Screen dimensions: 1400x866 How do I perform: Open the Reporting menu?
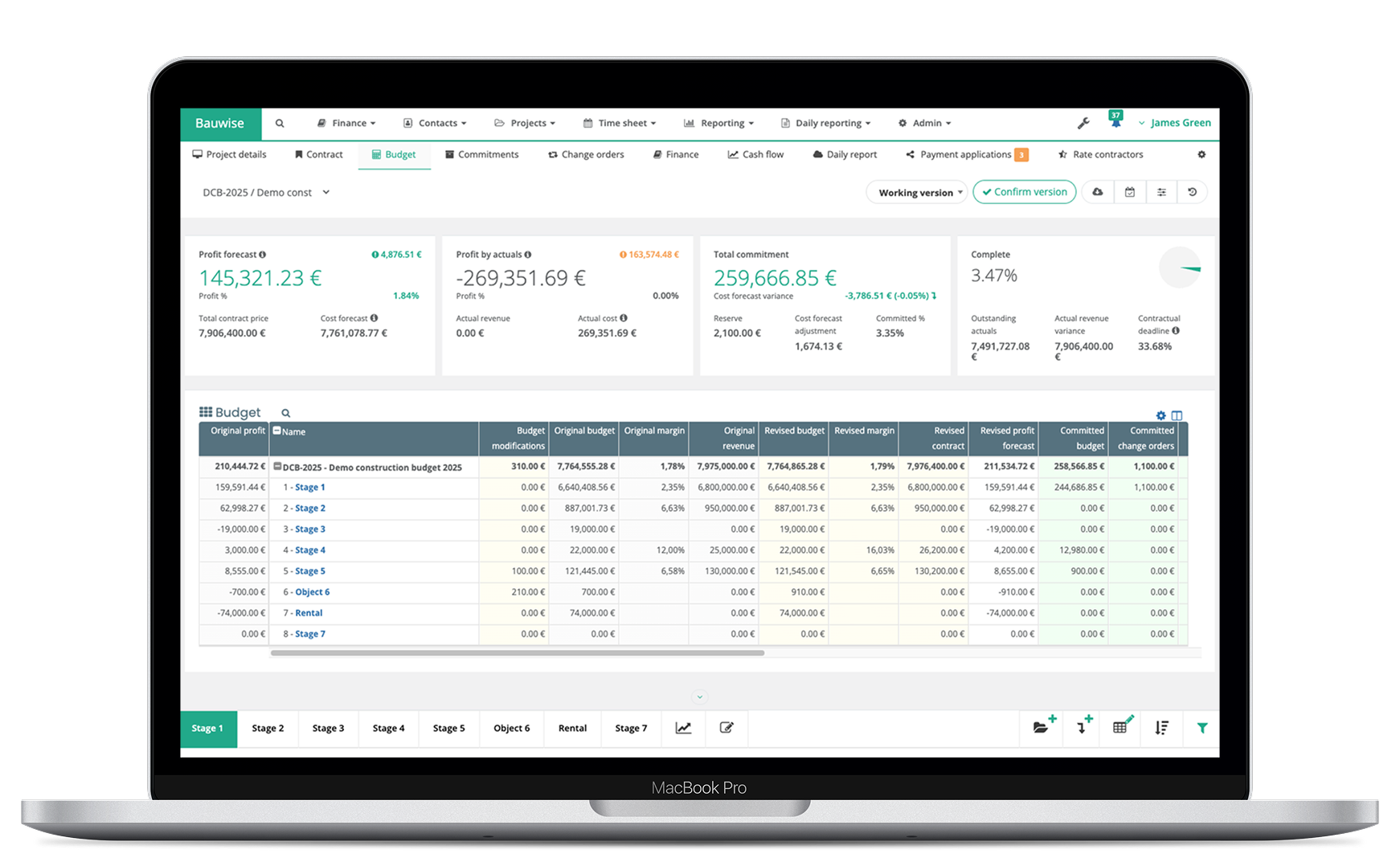pyautogui.click(x=718, y=123)
